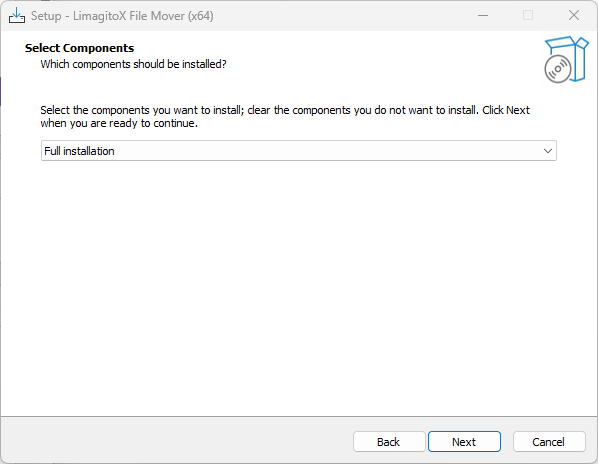Click the setup installer icon in title bar

17,16
